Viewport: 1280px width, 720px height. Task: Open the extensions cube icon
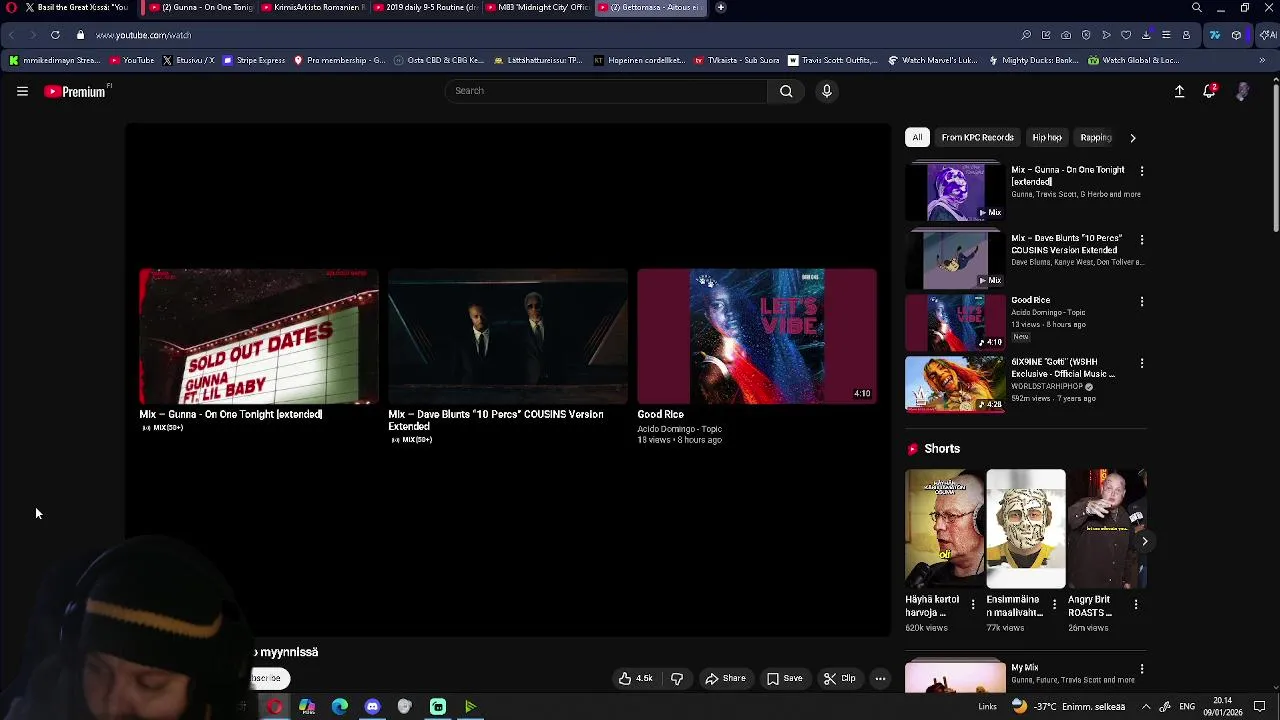(x=1237, y=35)
